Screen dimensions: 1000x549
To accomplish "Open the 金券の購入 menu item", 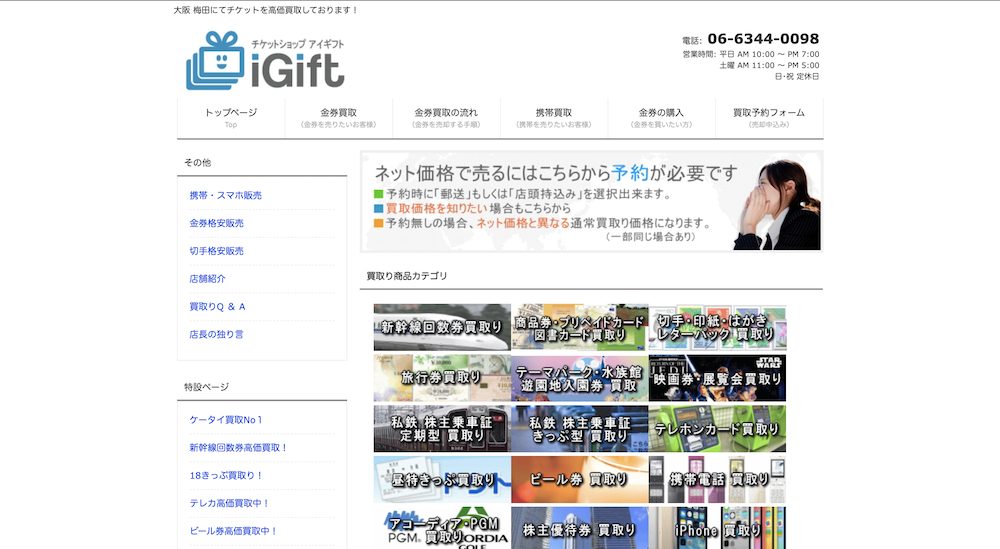I will coord(661,118).
